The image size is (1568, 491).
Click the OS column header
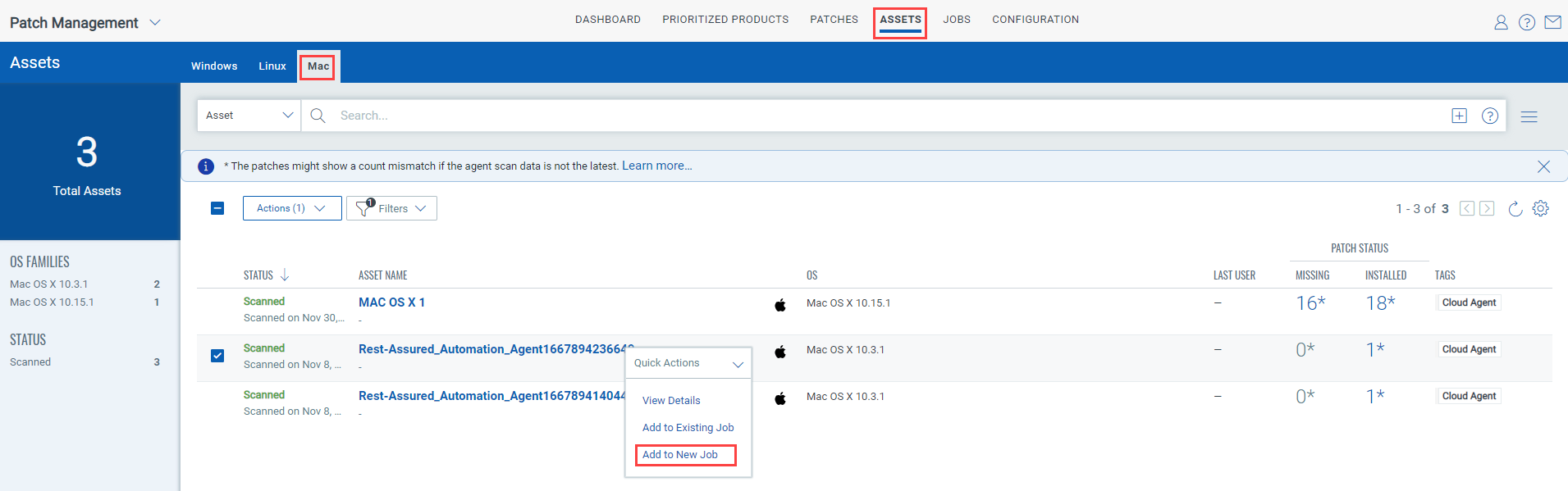coord(811,275)
